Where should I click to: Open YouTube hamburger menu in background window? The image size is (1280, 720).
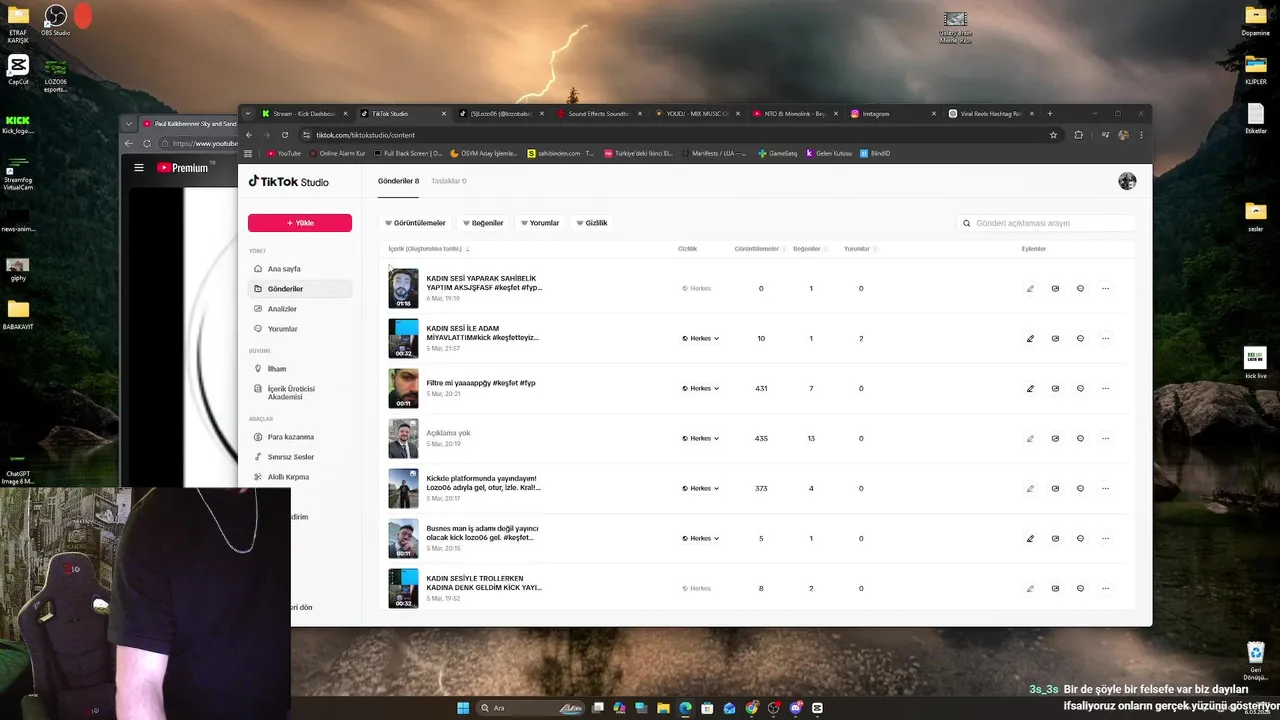point(139,168)
